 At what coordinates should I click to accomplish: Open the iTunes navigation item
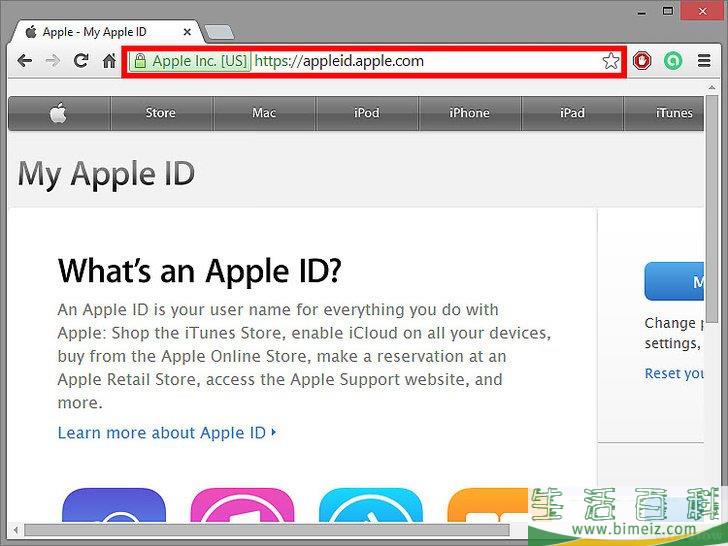(x=664, y=113)
